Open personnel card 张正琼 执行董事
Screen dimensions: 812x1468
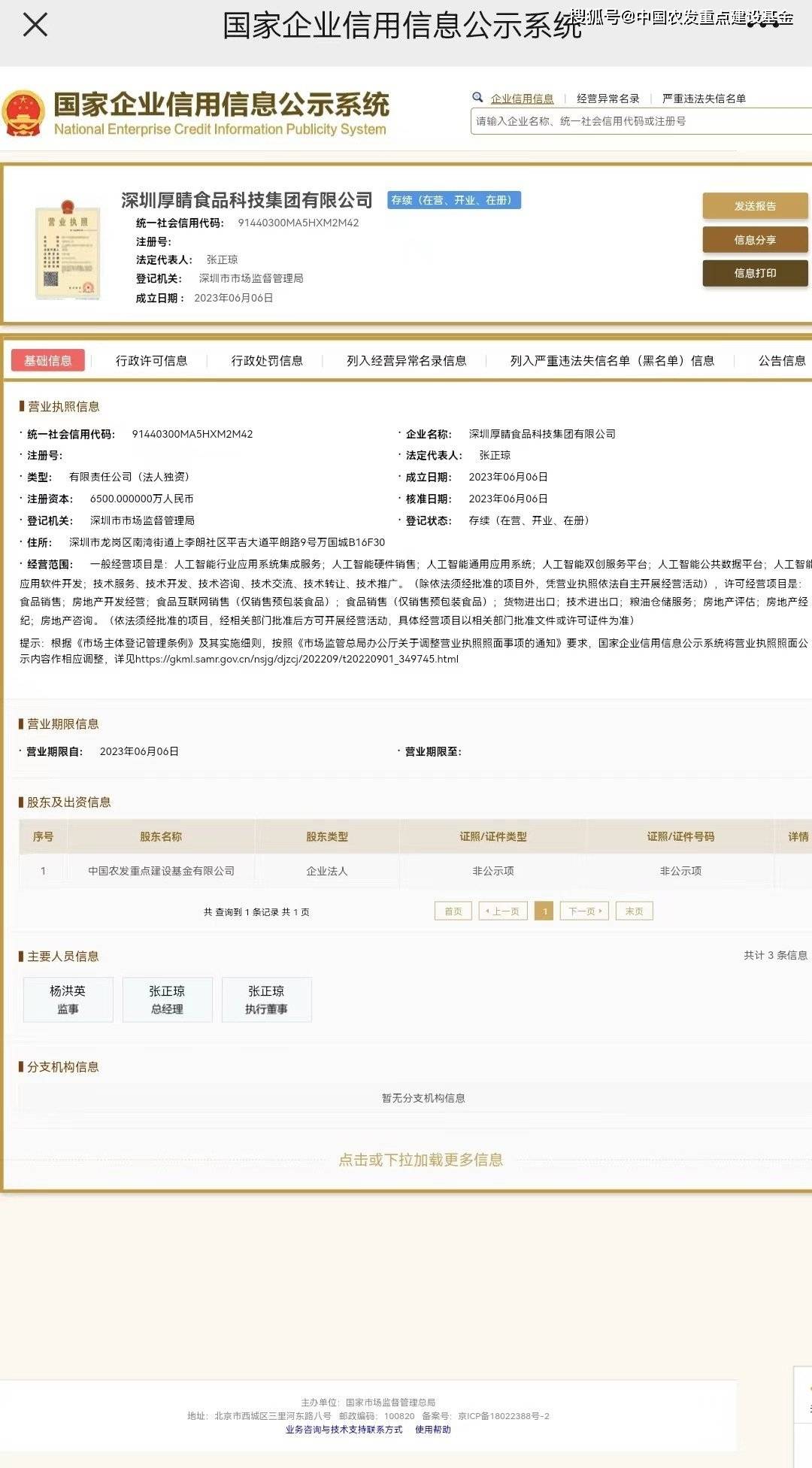point(267,999)
